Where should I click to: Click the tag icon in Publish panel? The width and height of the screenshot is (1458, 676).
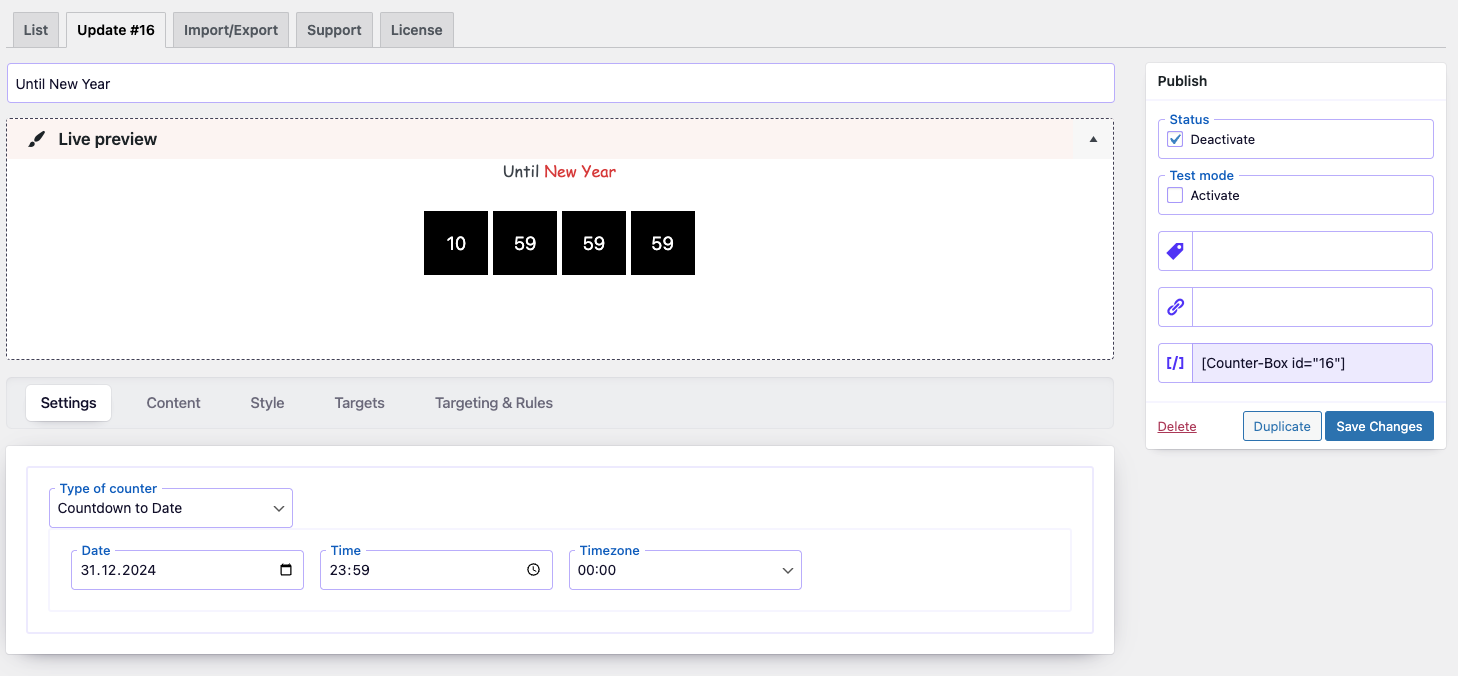tap(1176, 251)
